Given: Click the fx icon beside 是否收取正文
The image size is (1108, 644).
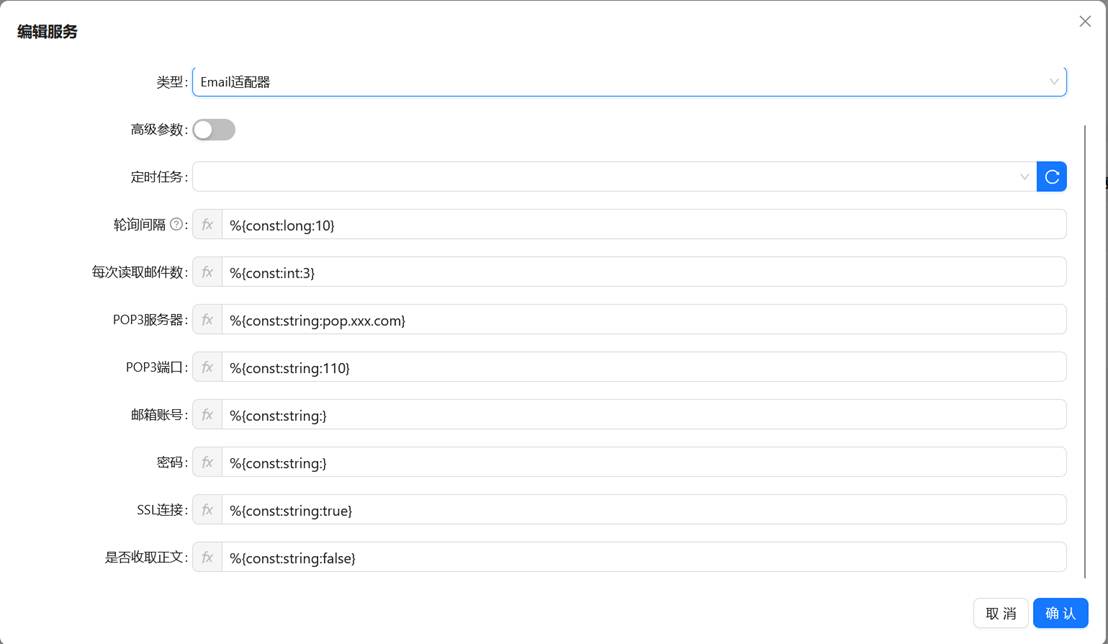Looking at the screenshot, I should coord(207,557).
